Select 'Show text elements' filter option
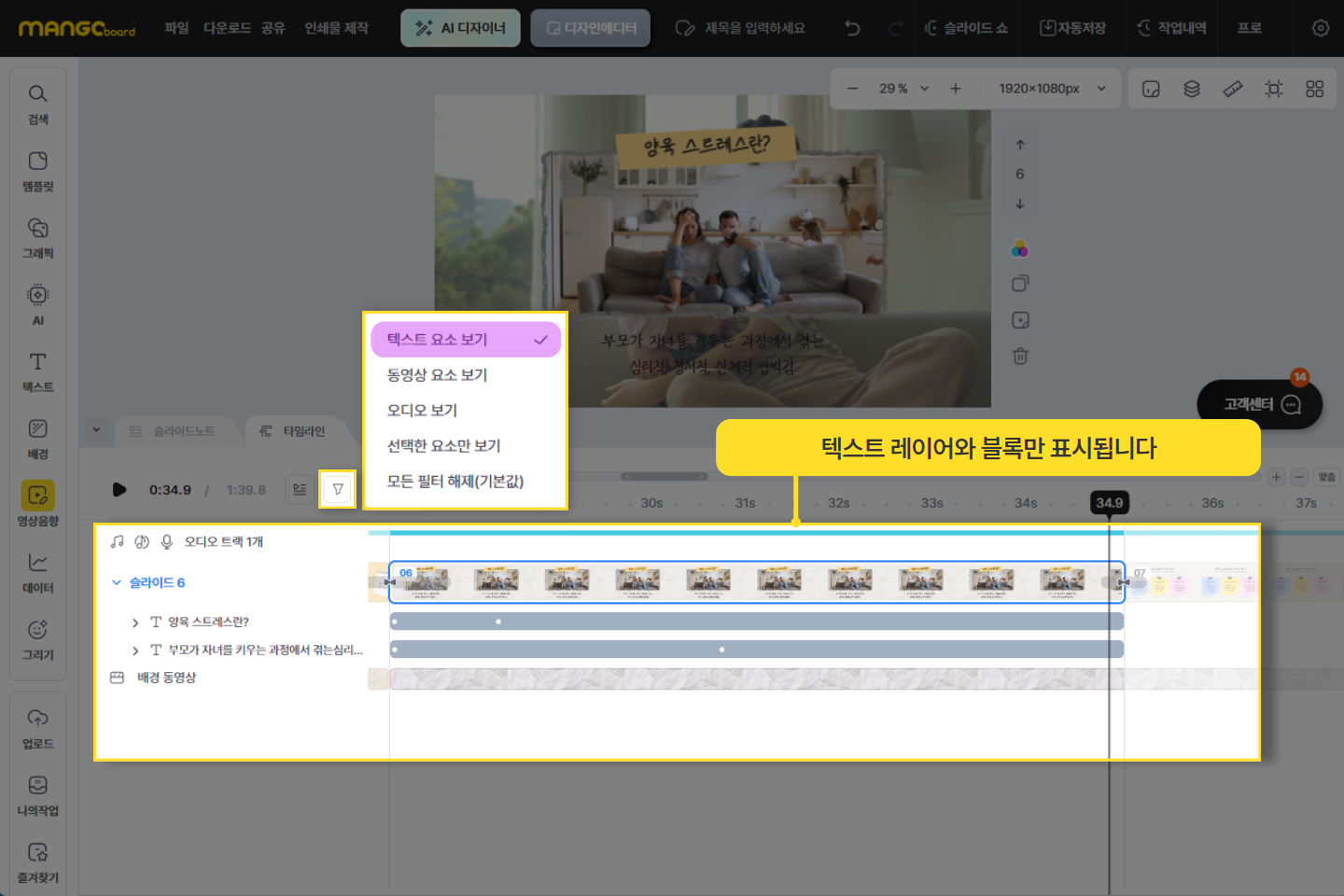 pyautogui.click(x=465, y=340)
